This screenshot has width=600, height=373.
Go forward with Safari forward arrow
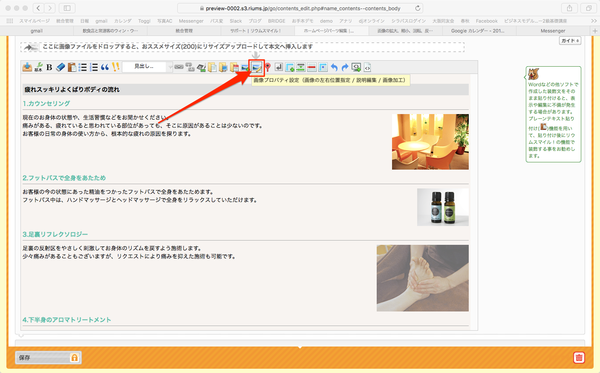click(50, 8)
